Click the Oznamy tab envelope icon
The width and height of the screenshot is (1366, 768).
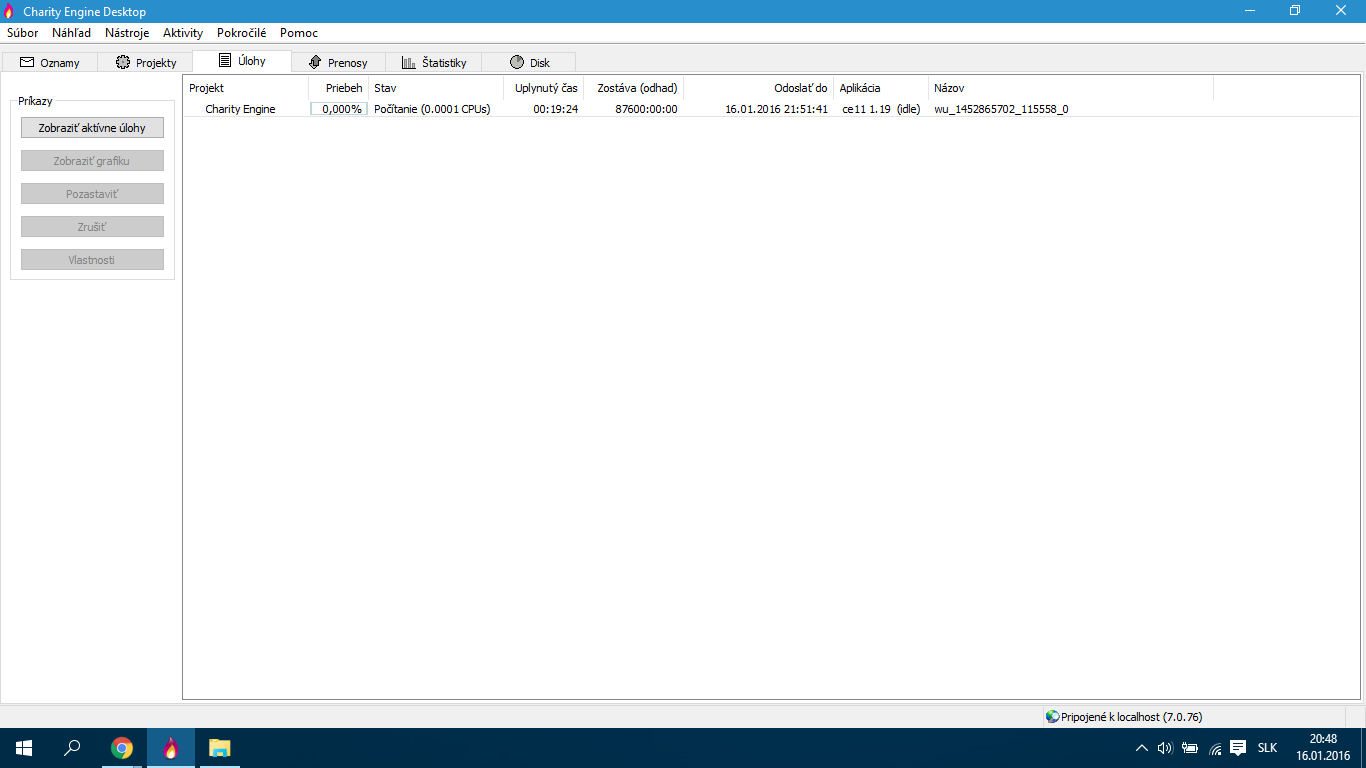click(27, 62)
